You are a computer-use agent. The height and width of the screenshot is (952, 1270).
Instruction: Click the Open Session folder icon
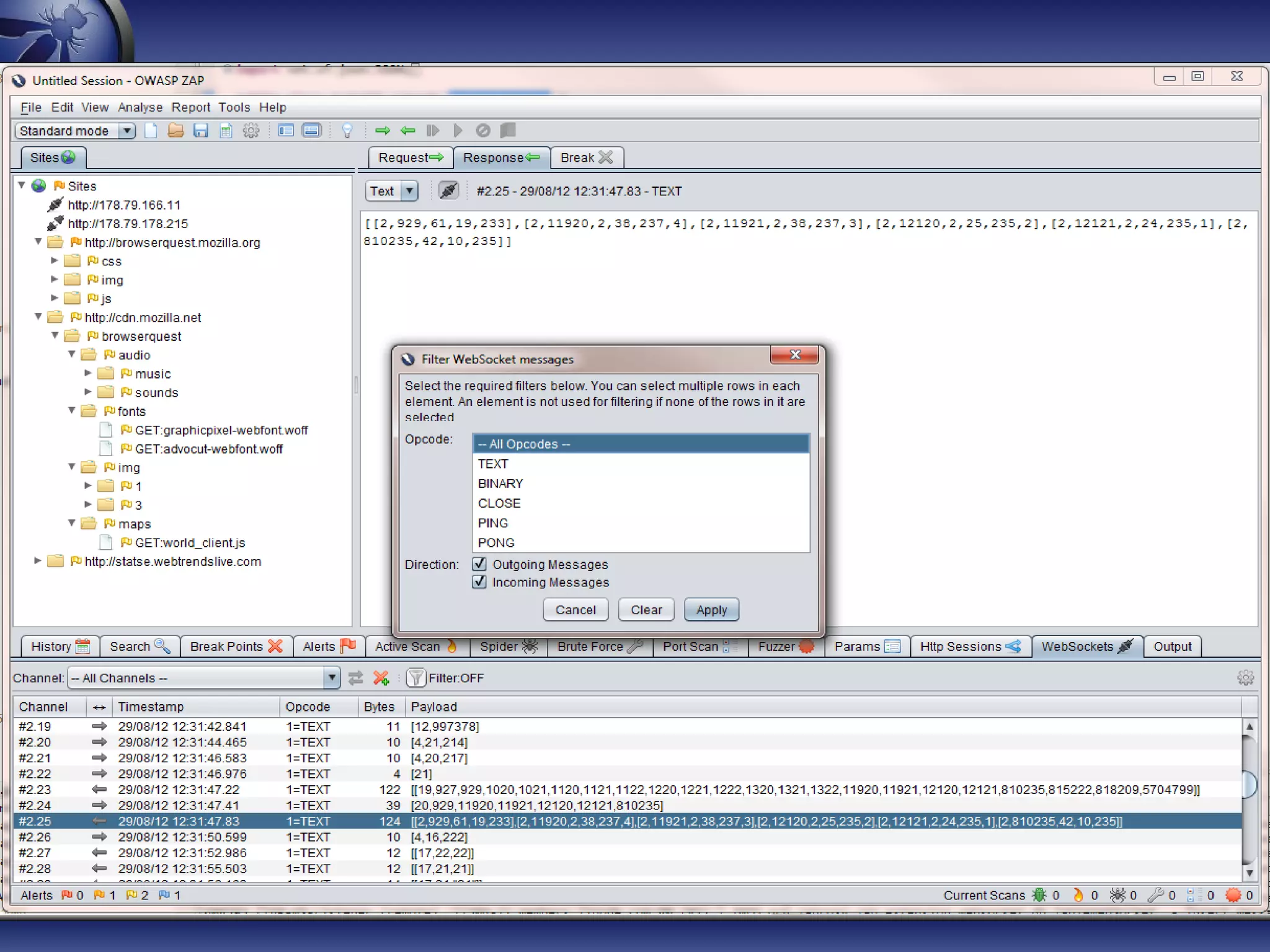tap(175, 131)
